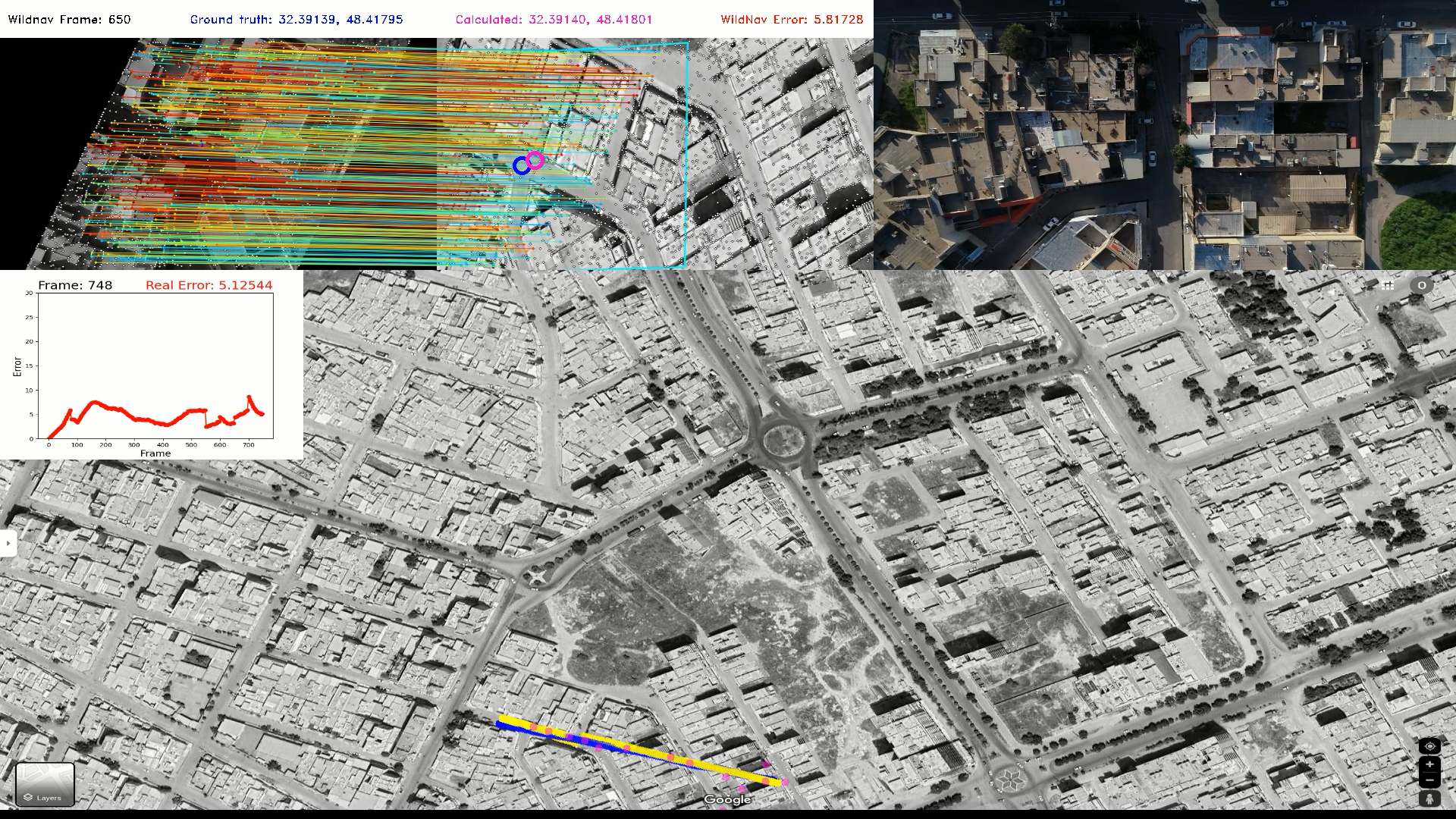Expand the collapsed side panel arrow
The image size is (1456, 819).
click(x=8, y=543)
